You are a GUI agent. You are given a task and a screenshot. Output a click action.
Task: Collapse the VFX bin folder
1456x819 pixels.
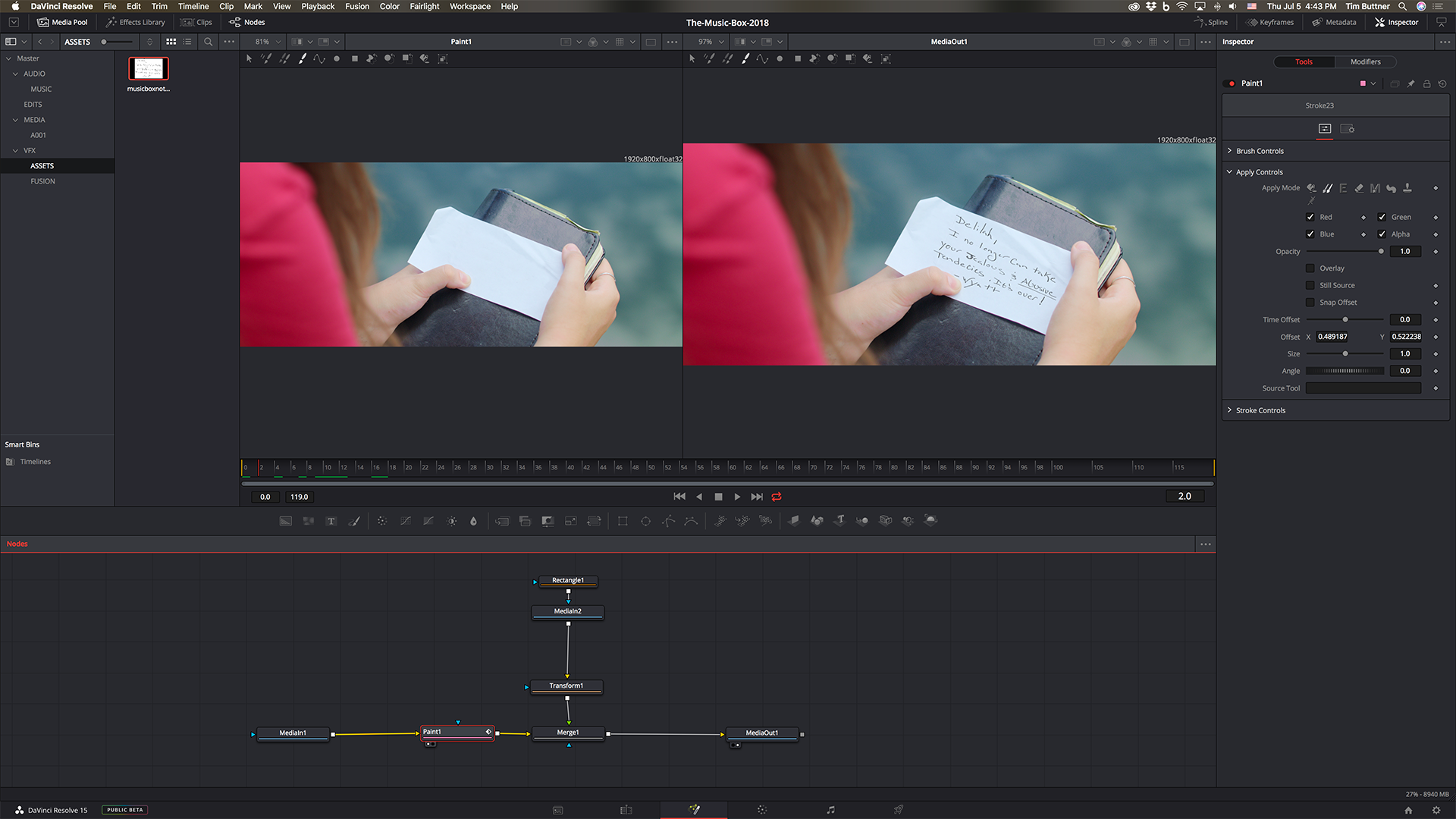click(15, 150)
